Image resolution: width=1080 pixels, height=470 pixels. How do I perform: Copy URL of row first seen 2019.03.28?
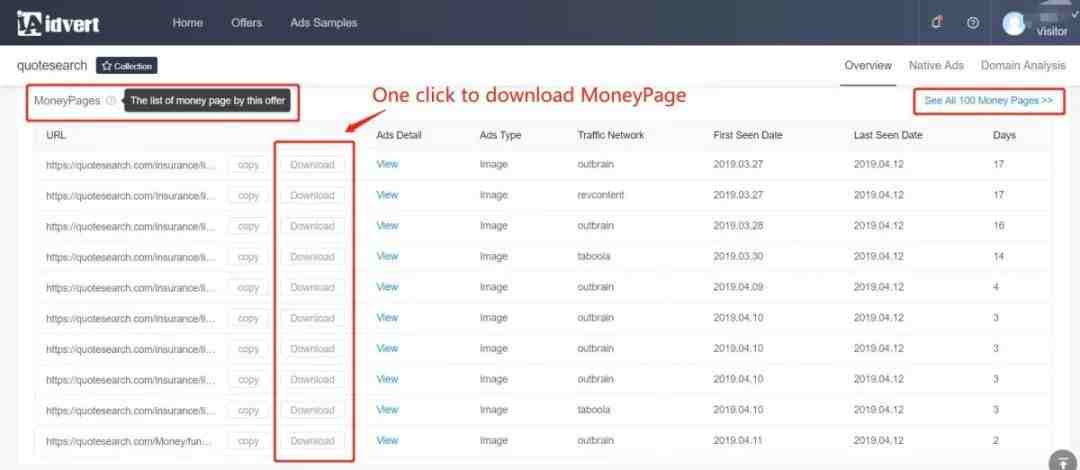[248, 226]
